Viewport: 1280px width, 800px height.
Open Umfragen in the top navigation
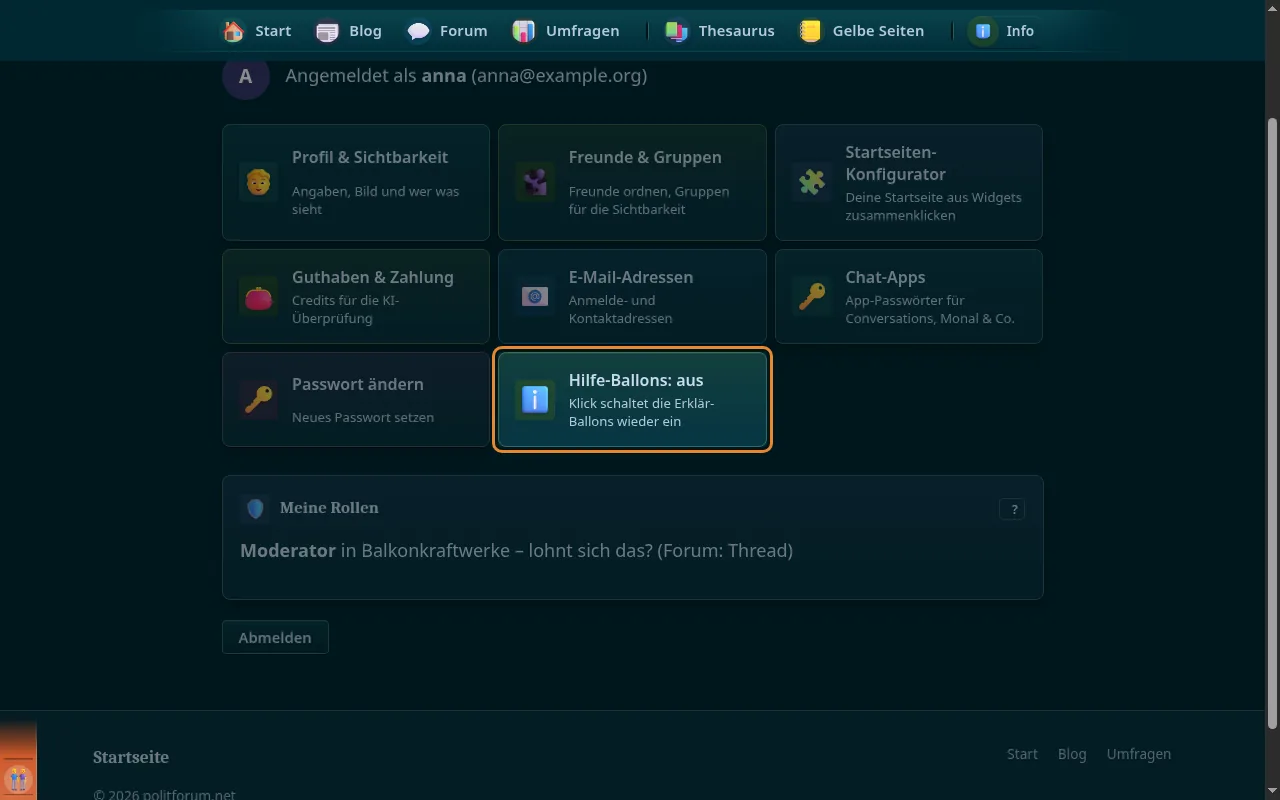582,31
